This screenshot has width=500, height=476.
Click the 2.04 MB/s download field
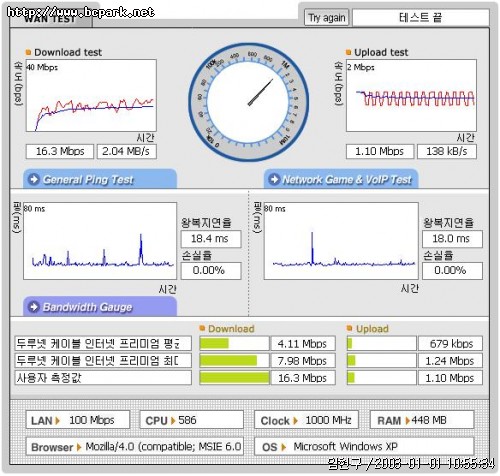click(126, 151)
